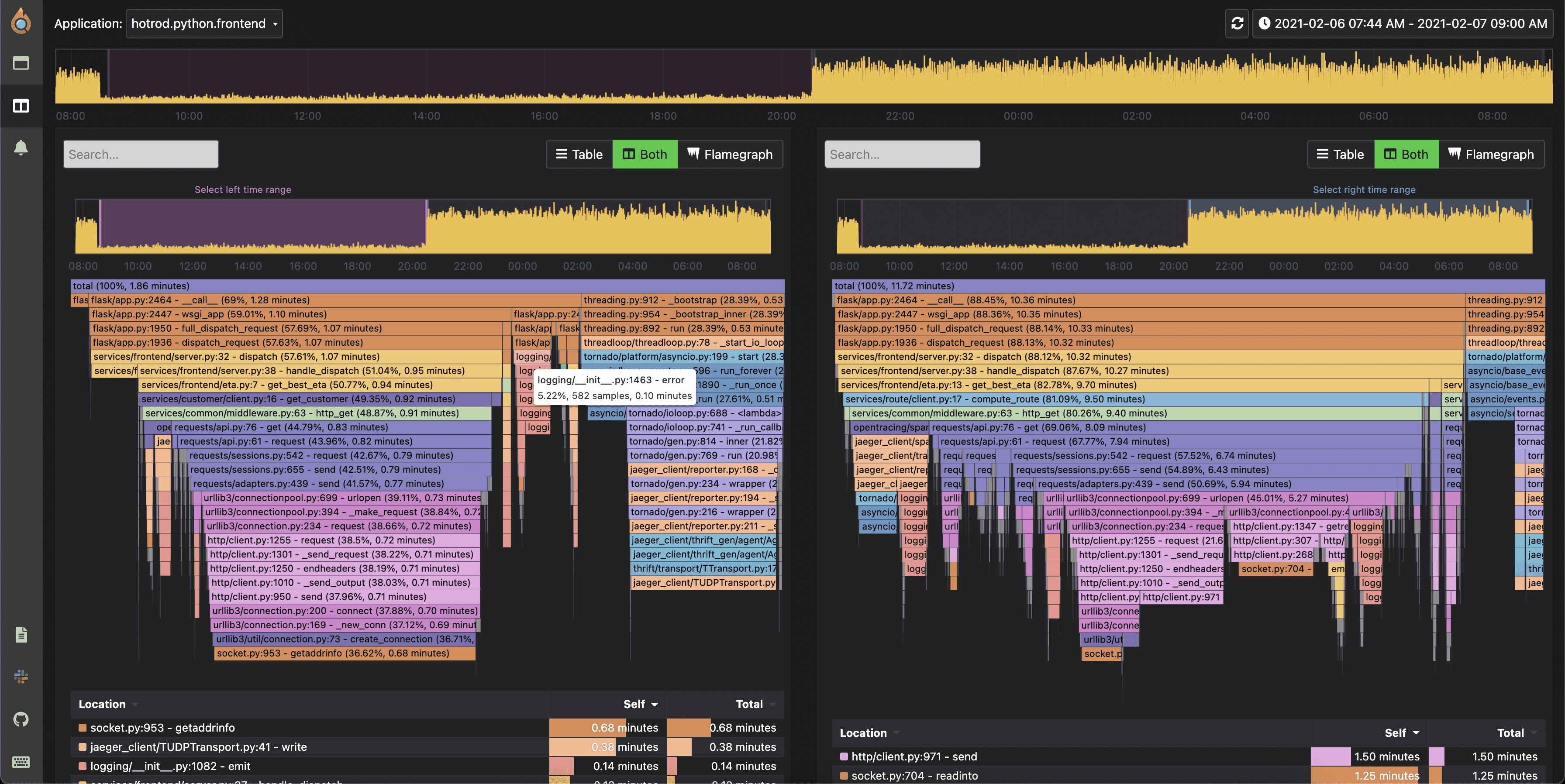Switch right panel to Table tab
Screen dimensions: 1565x784
click(x=1340, y=154)
